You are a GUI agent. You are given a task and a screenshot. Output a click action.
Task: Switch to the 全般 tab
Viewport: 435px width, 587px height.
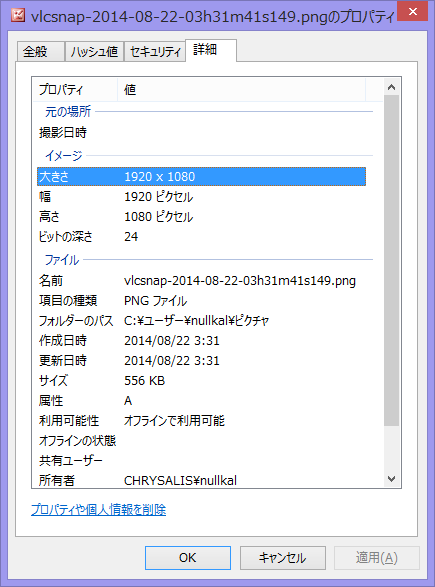tap(40, 51)
